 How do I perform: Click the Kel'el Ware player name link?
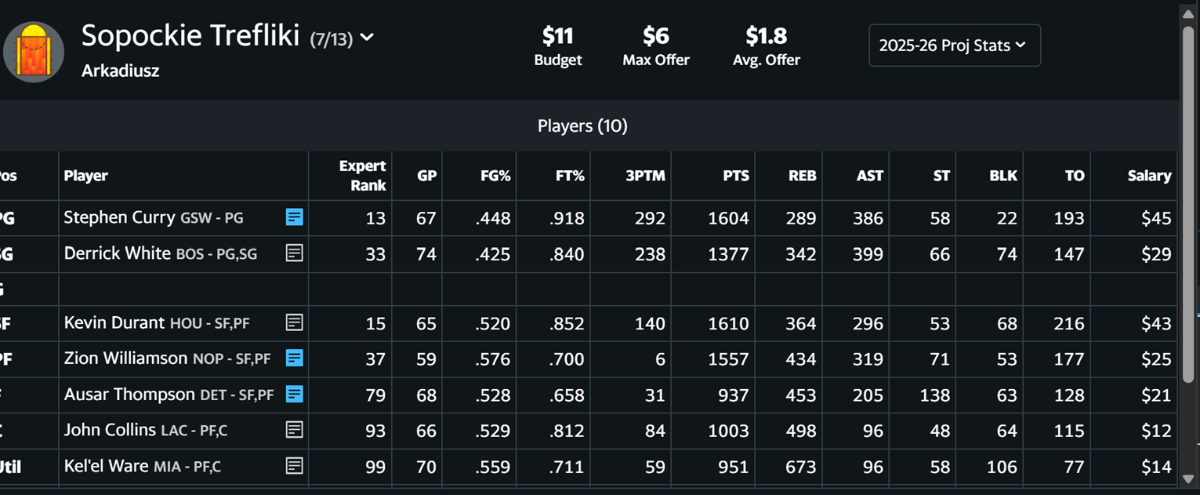(106, 465)
